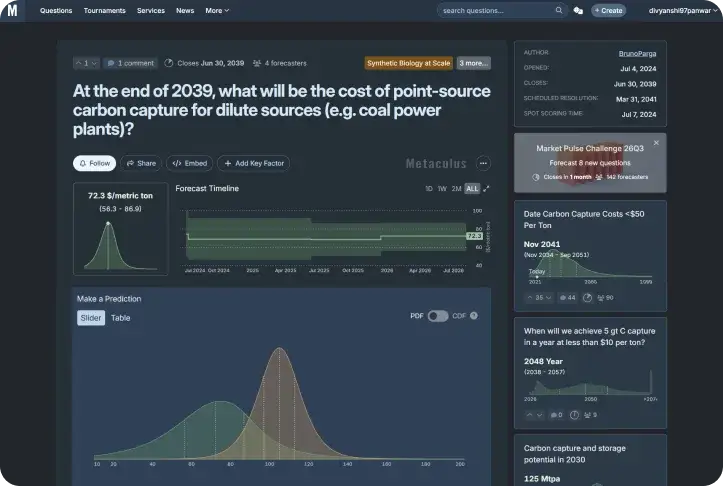Viewport: 723px width, 486px height.
Task: Focus the search questions input field
Action: pos(497,11)
